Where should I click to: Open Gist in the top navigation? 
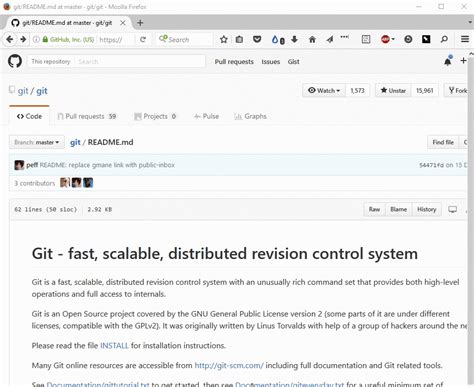pos(293,62)
